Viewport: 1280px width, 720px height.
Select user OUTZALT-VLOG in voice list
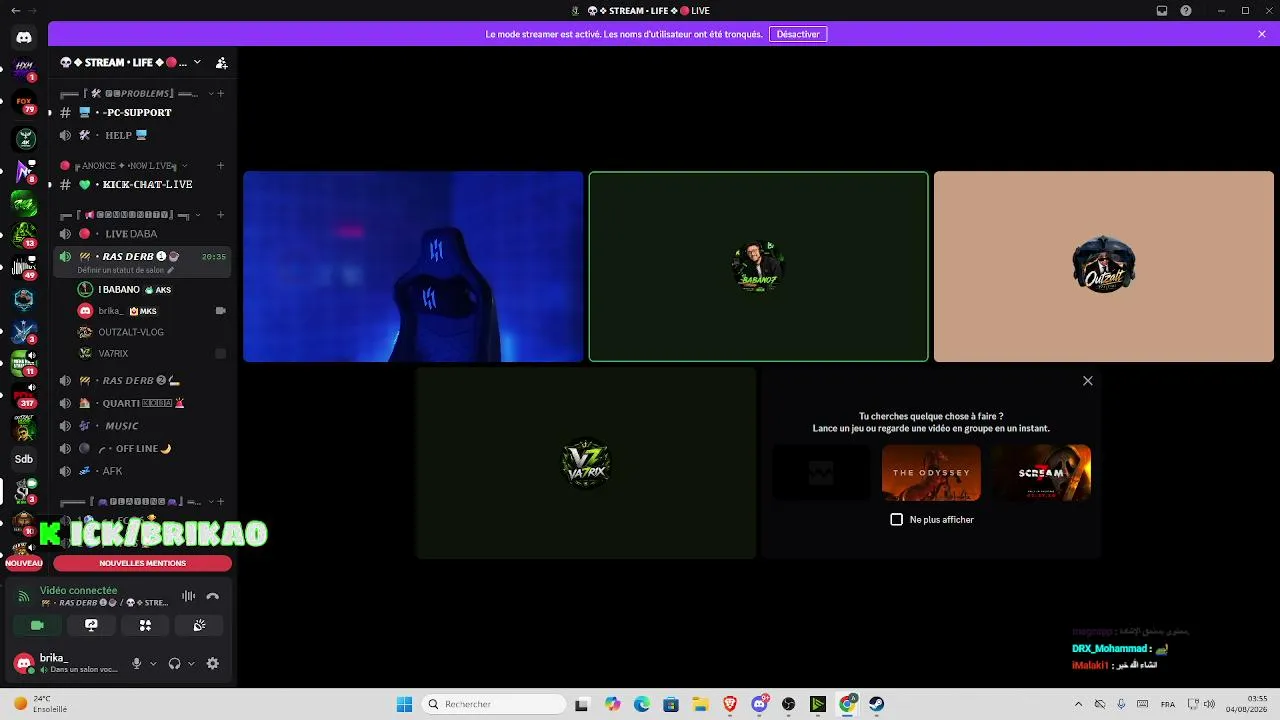(152, 332)
